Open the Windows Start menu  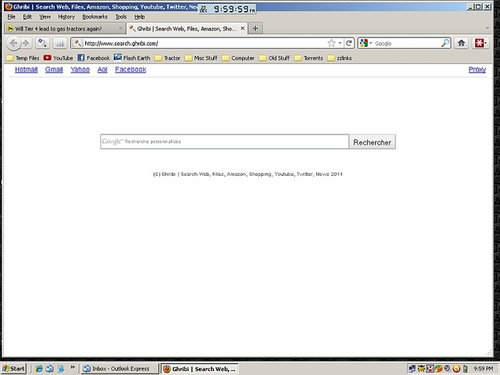click(14, 368)
